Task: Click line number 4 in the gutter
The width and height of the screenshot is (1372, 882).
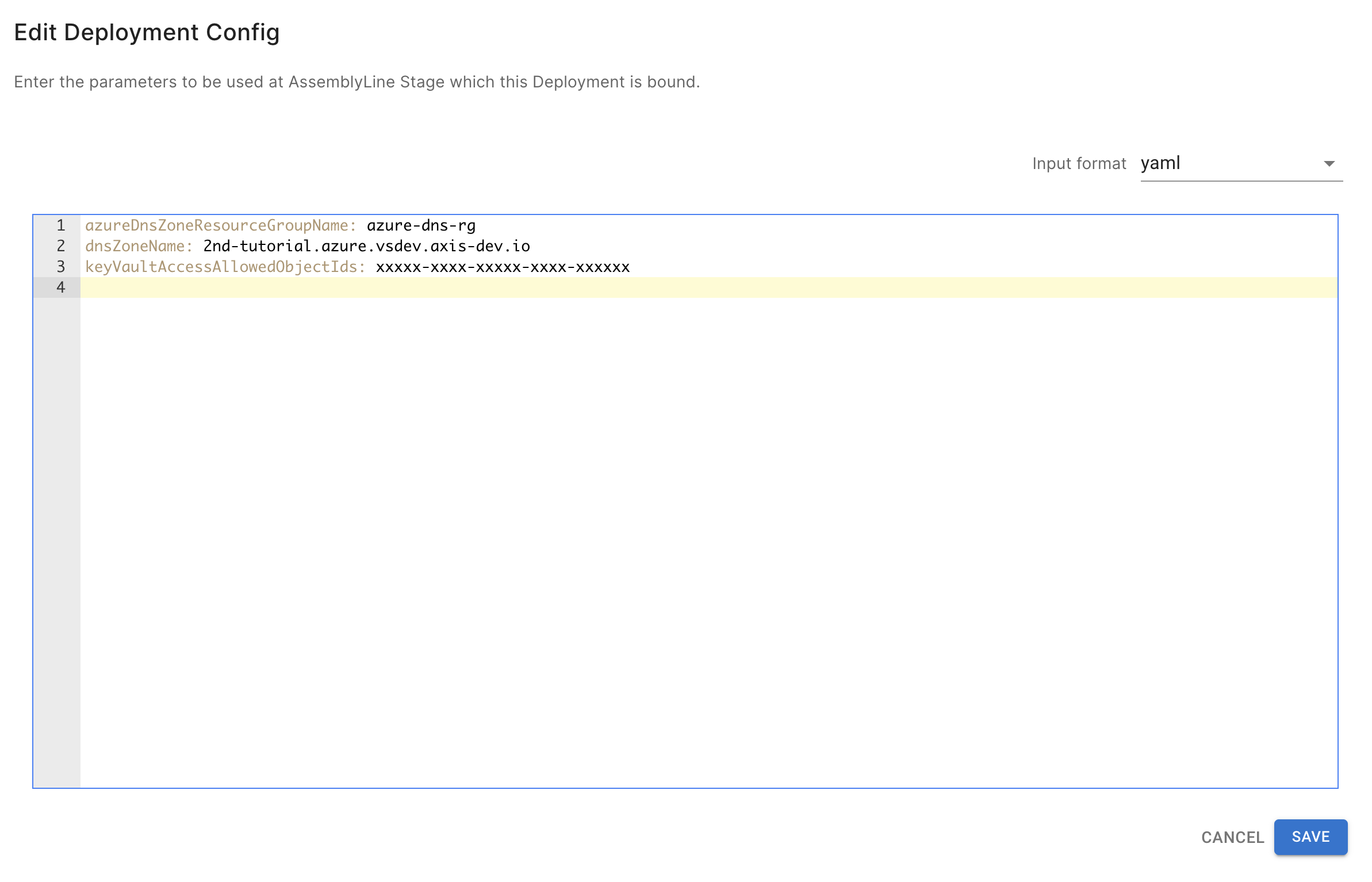Action: pos(60,287)
